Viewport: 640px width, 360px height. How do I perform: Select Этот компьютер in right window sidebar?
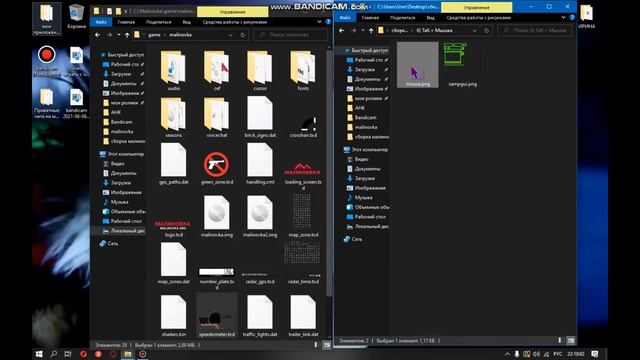(371, 150)
